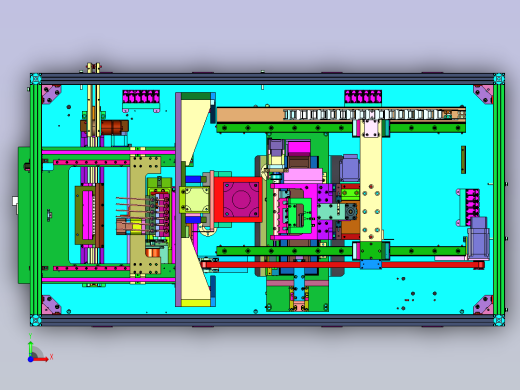This screenshot has width=520, height=390.
Task: Select the yellow-green square motor plate
Action: click(195, 199)
